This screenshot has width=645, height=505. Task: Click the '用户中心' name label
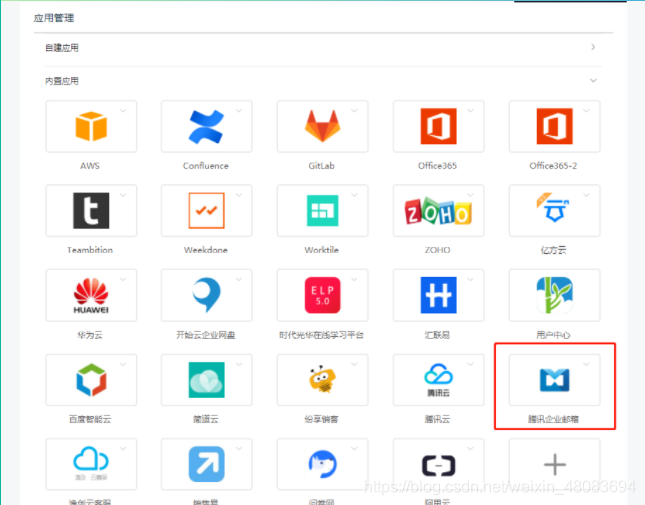coord(554,335)
